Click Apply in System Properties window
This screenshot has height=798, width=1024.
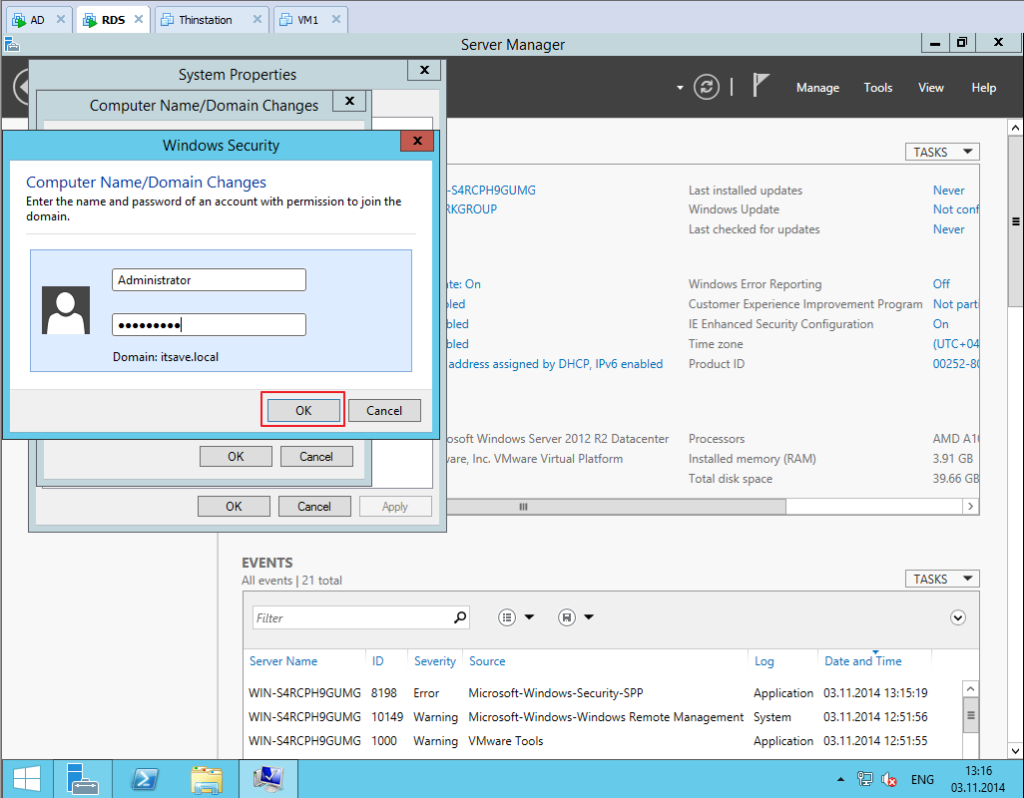394,506
